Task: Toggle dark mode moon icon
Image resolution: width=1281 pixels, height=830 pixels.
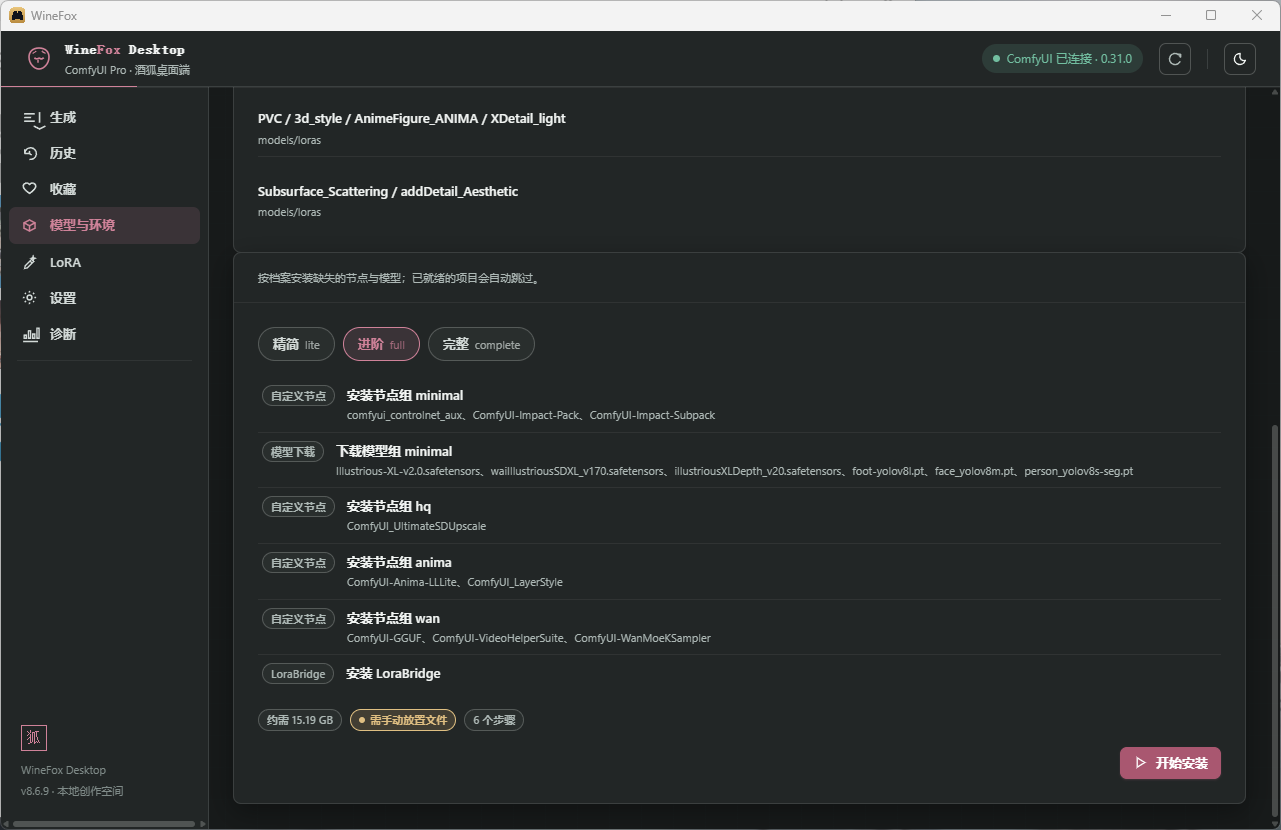Action: (x=1240, y=59)
